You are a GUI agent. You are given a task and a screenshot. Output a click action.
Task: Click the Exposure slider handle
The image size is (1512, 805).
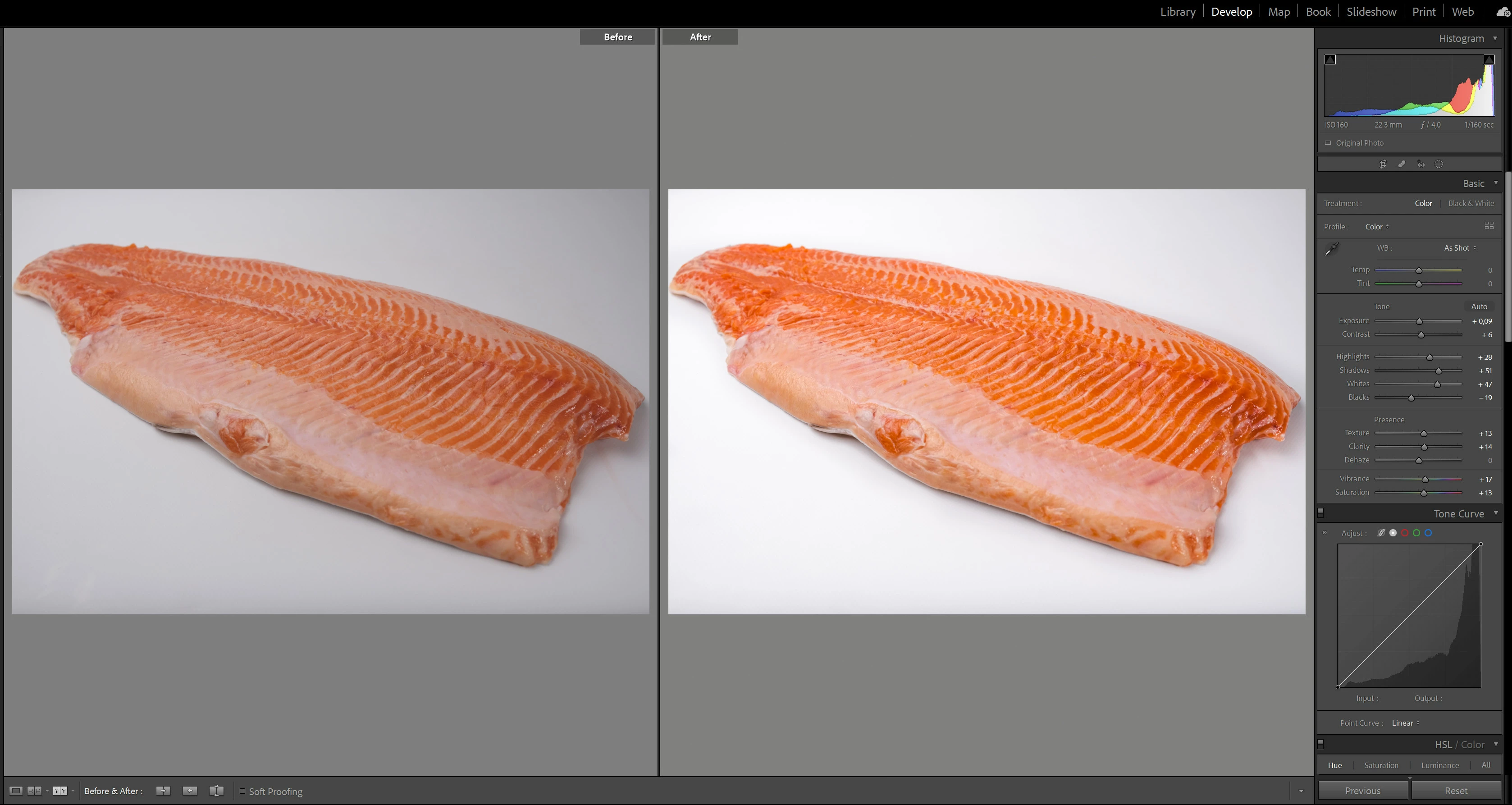click(1419, 321)
